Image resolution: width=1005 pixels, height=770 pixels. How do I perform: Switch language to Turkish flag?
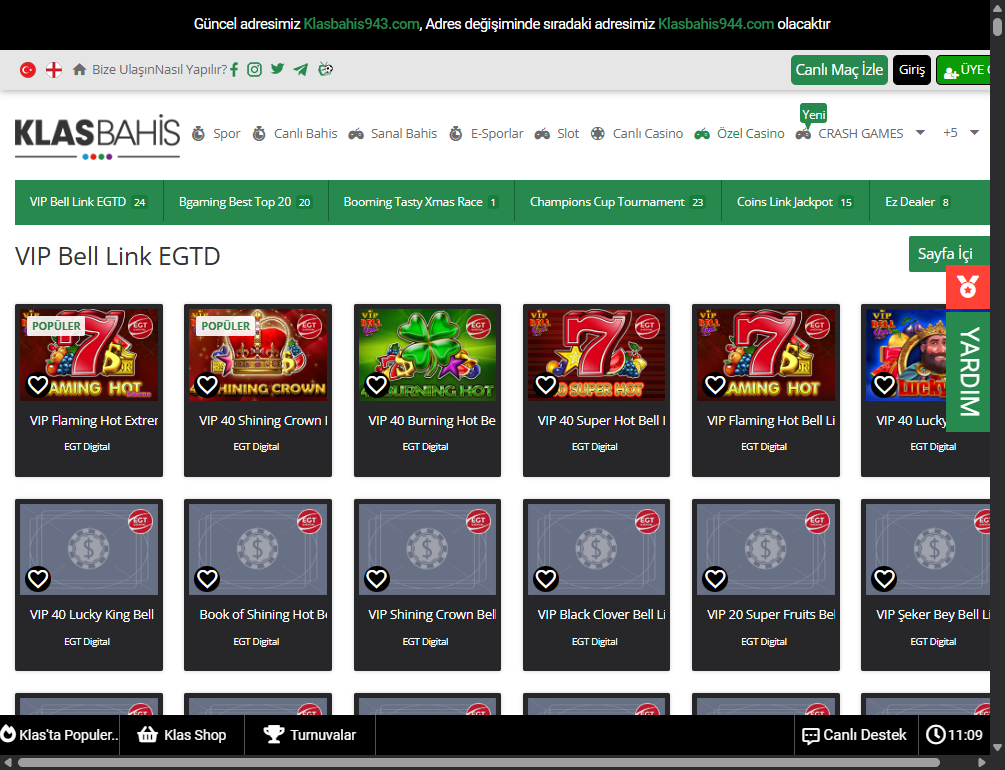point(28,70)
